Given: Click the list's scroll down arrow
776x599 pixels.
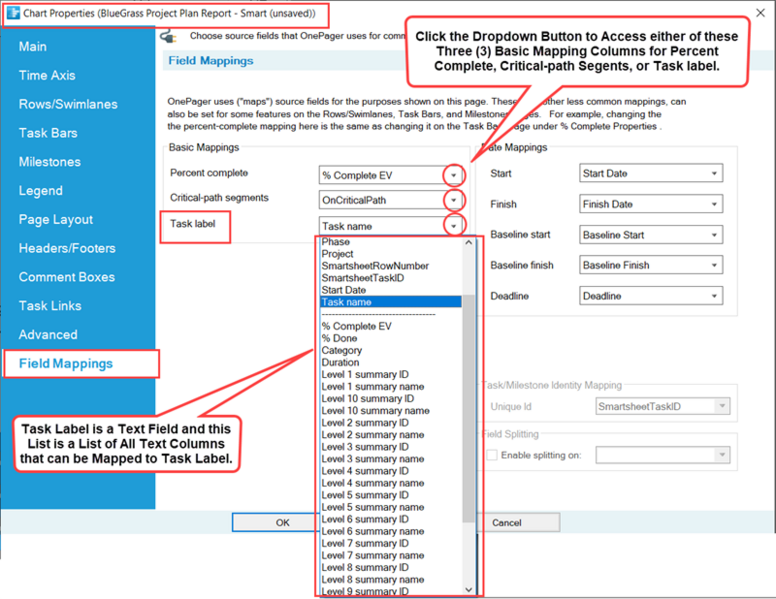Looking at the screenshot, I should click(x=468, y=589).
